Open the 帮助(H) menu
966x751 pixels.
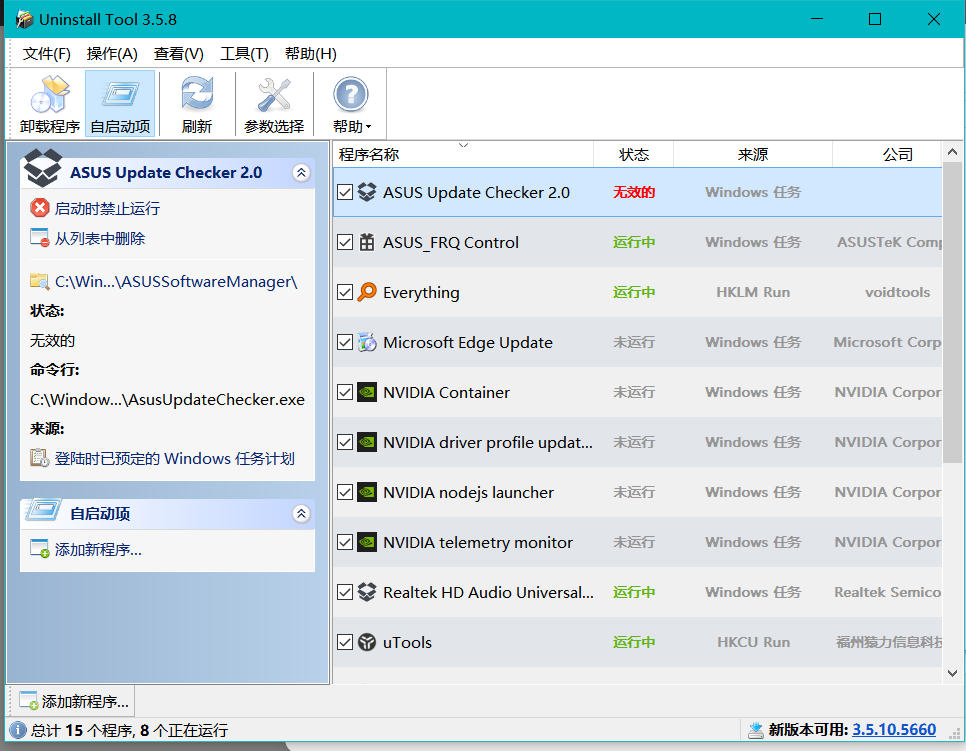click(x=310, y=54)
